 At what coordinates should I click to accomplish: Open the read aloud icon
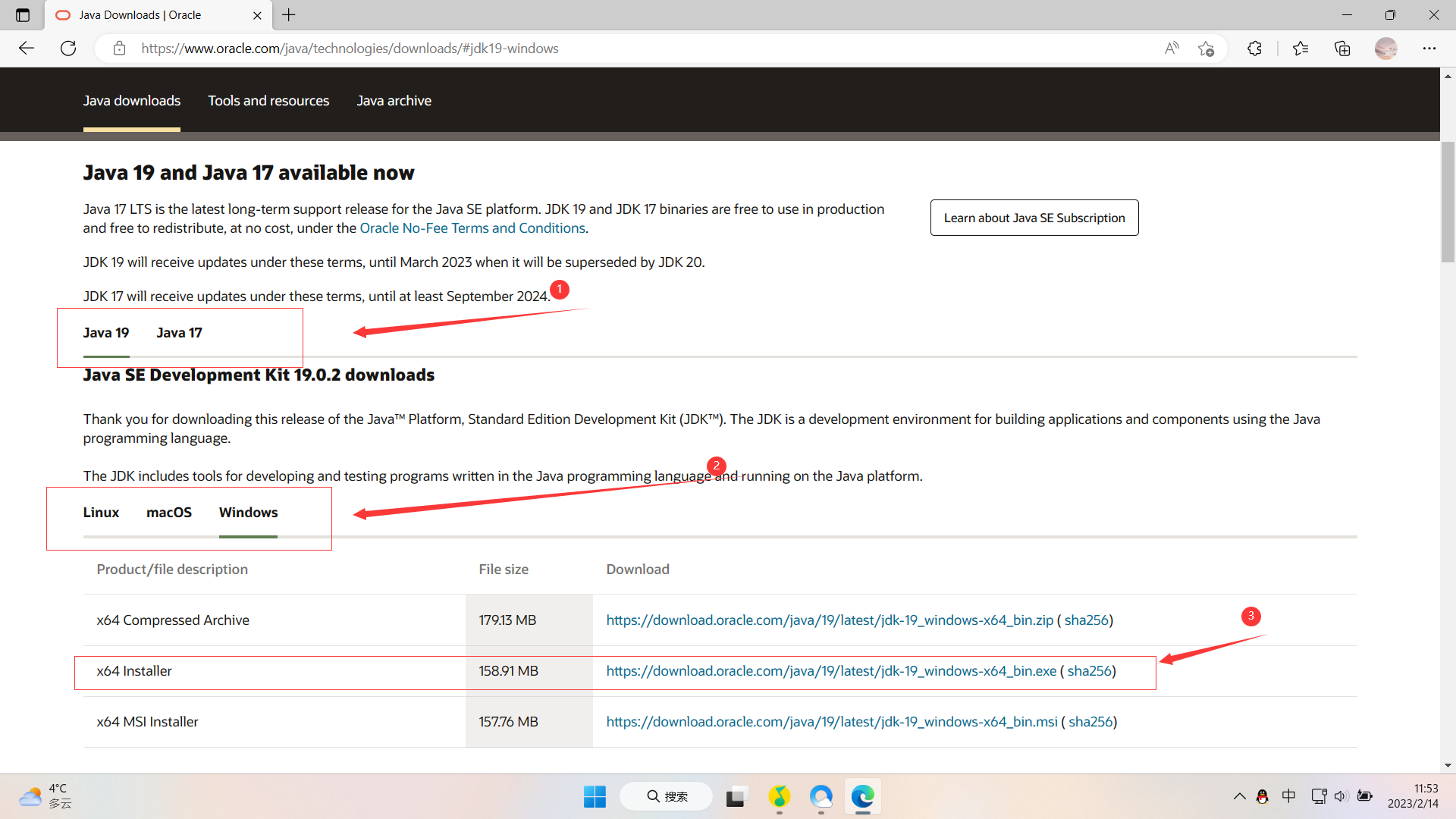(1172, 49)
